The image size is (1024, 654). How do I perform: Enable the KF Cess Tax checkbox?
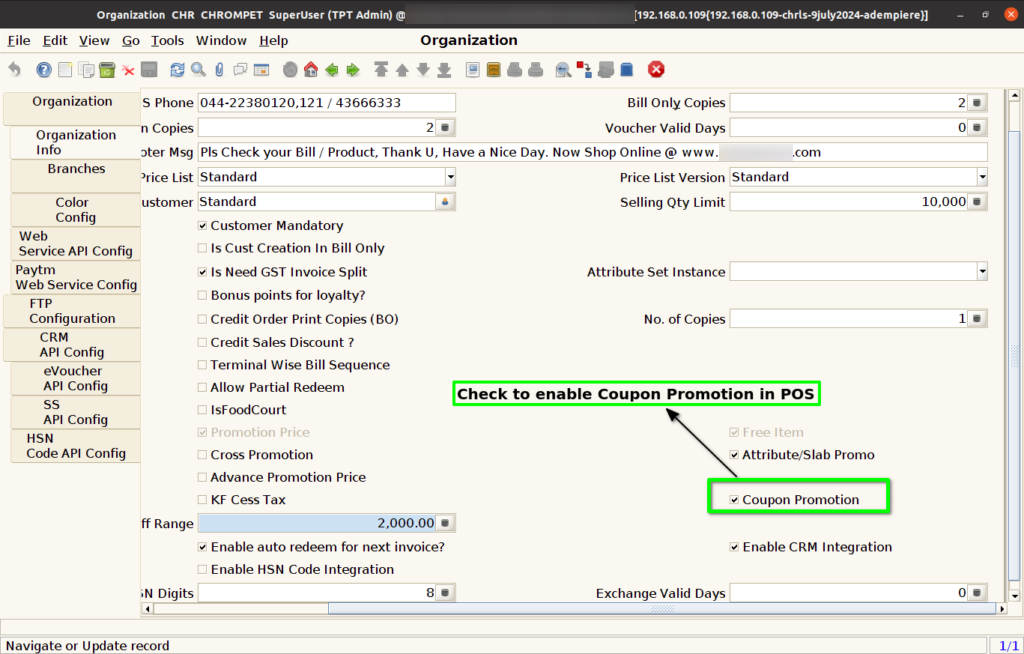(202, 500)
